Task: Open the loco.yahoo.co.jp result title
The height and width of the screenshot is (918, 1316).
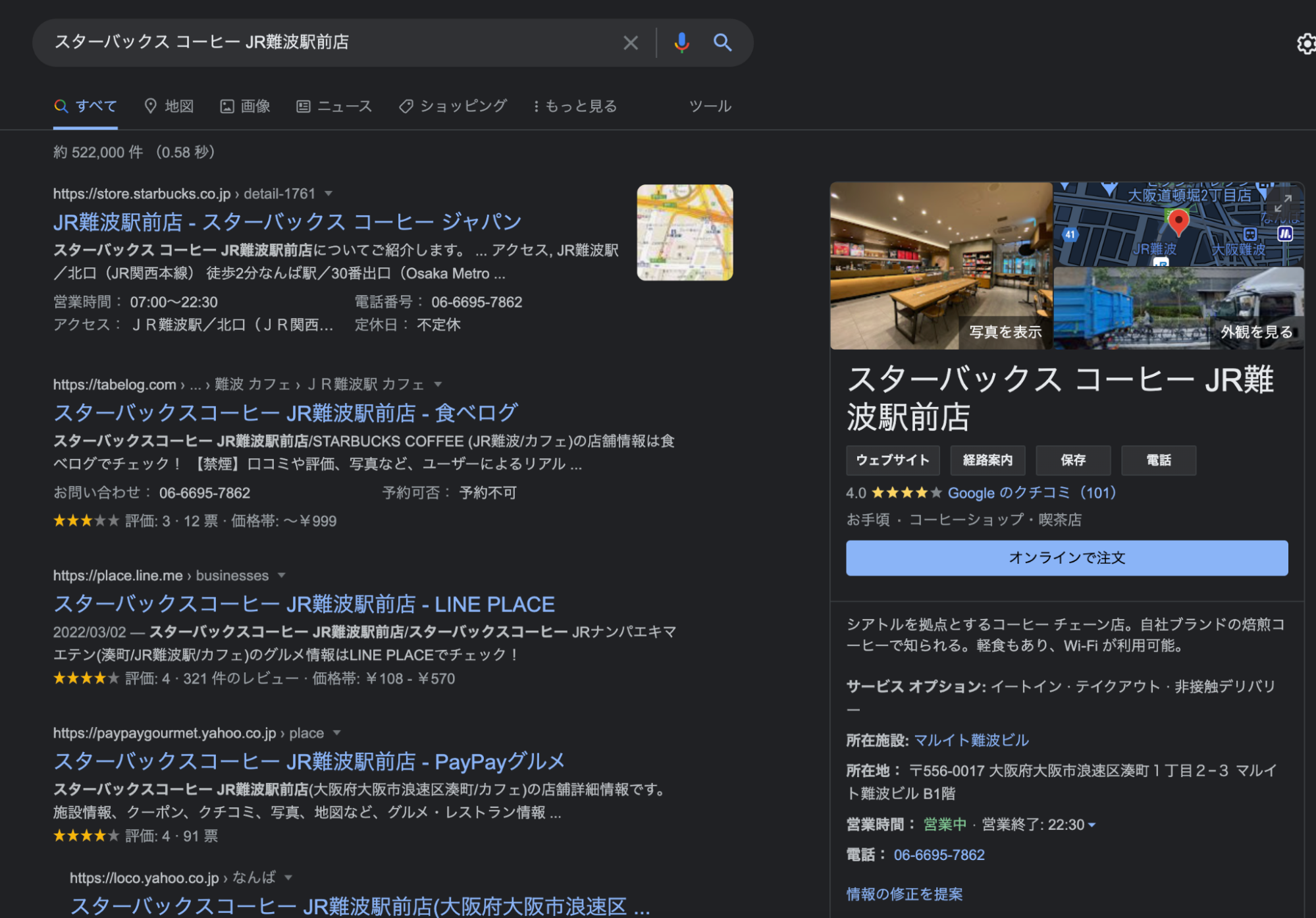Action: pos(360,907)
